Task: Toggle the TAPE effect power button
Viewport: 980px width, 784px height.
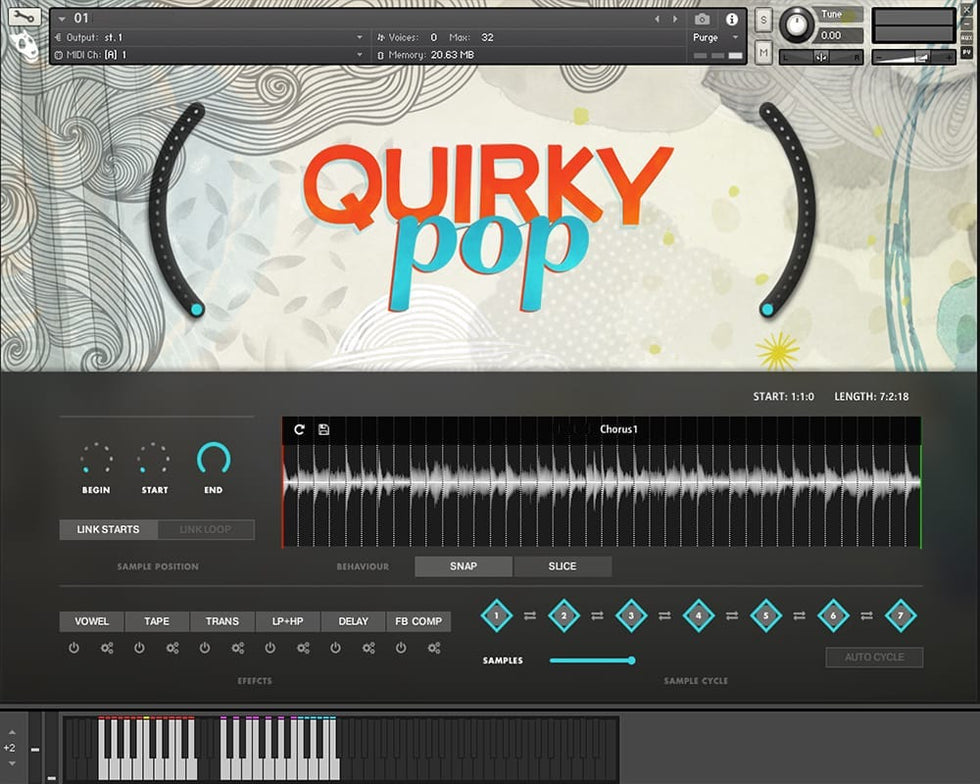Action: coord(139,648)
